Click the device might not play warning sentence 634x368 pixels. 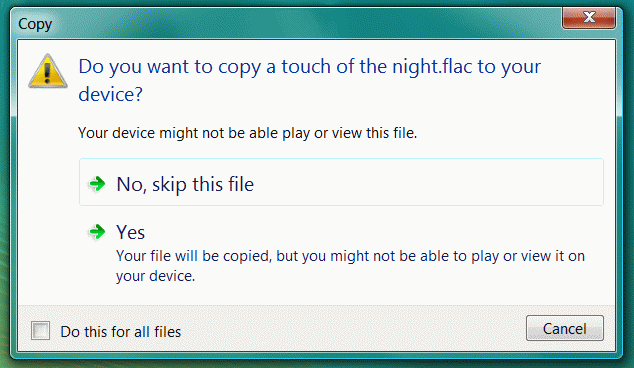(247, 133)
